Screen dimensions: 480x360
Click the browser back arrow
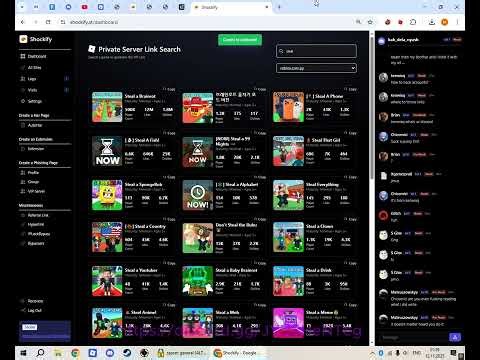click(x=22, y=22)
